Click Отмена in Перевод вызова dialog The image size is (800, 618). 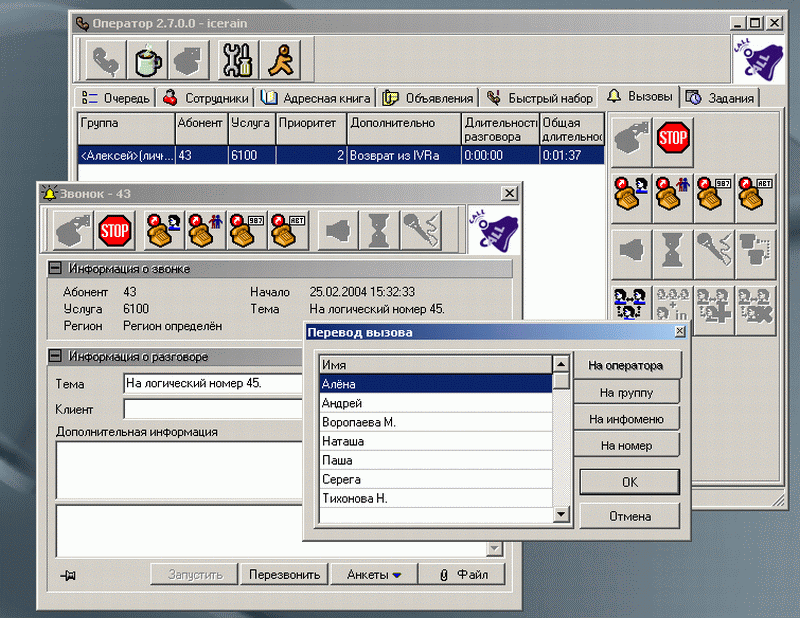click(630, 516)
